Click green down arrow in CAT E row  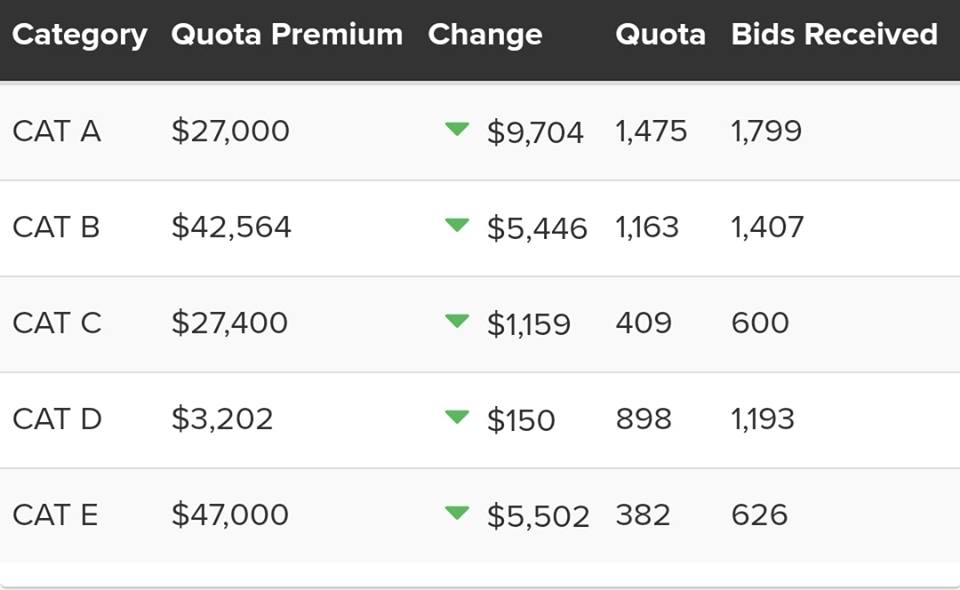point(457,513)
